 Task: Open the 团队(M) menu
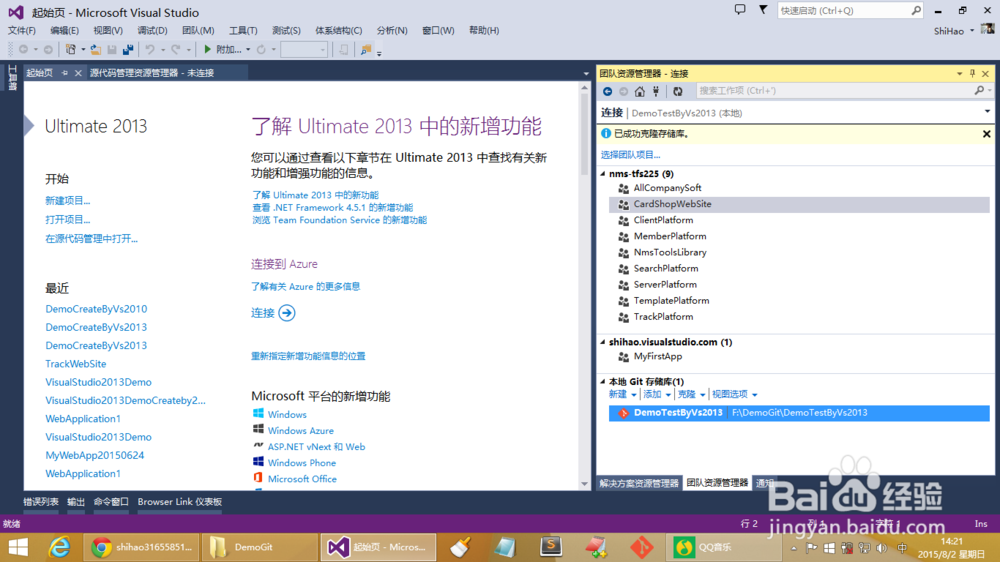pos(198,30)
